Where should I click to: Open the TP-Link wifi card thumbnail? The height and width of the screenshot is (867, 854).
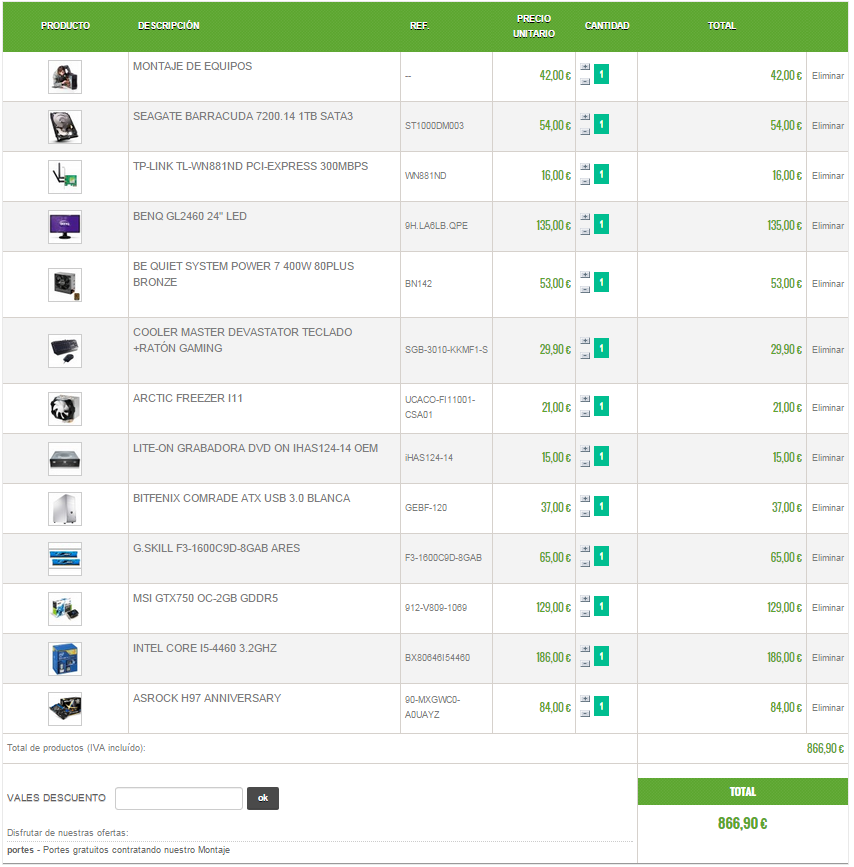tap(65, 177)
